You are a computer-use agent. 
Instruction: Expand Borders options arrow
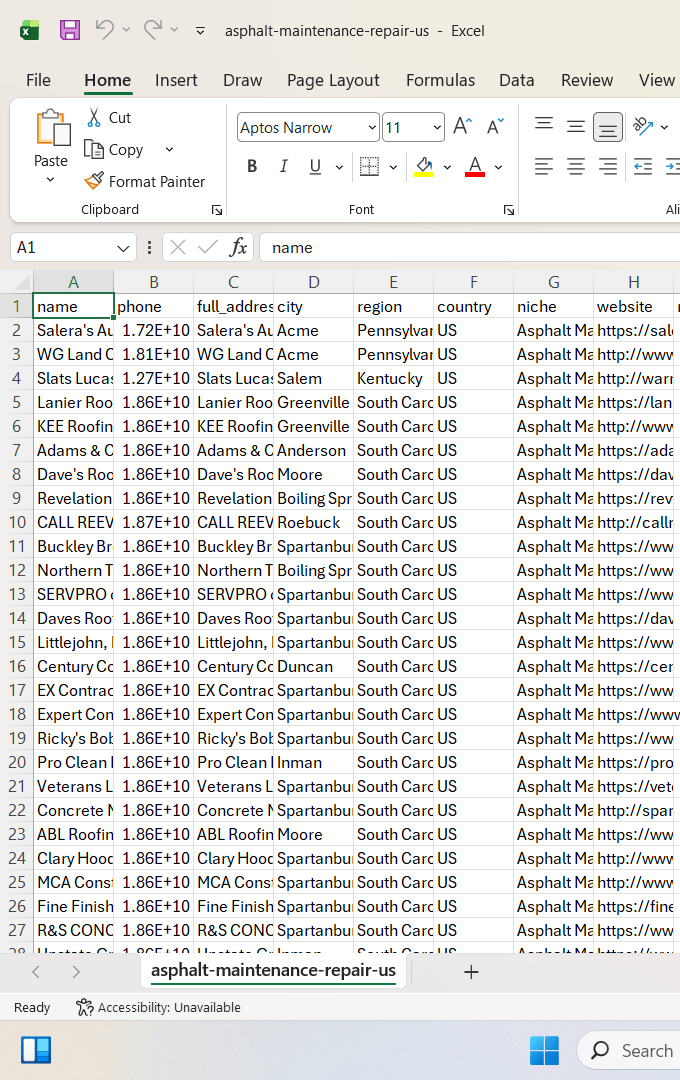pyautogui.click(x=393, y=167)
